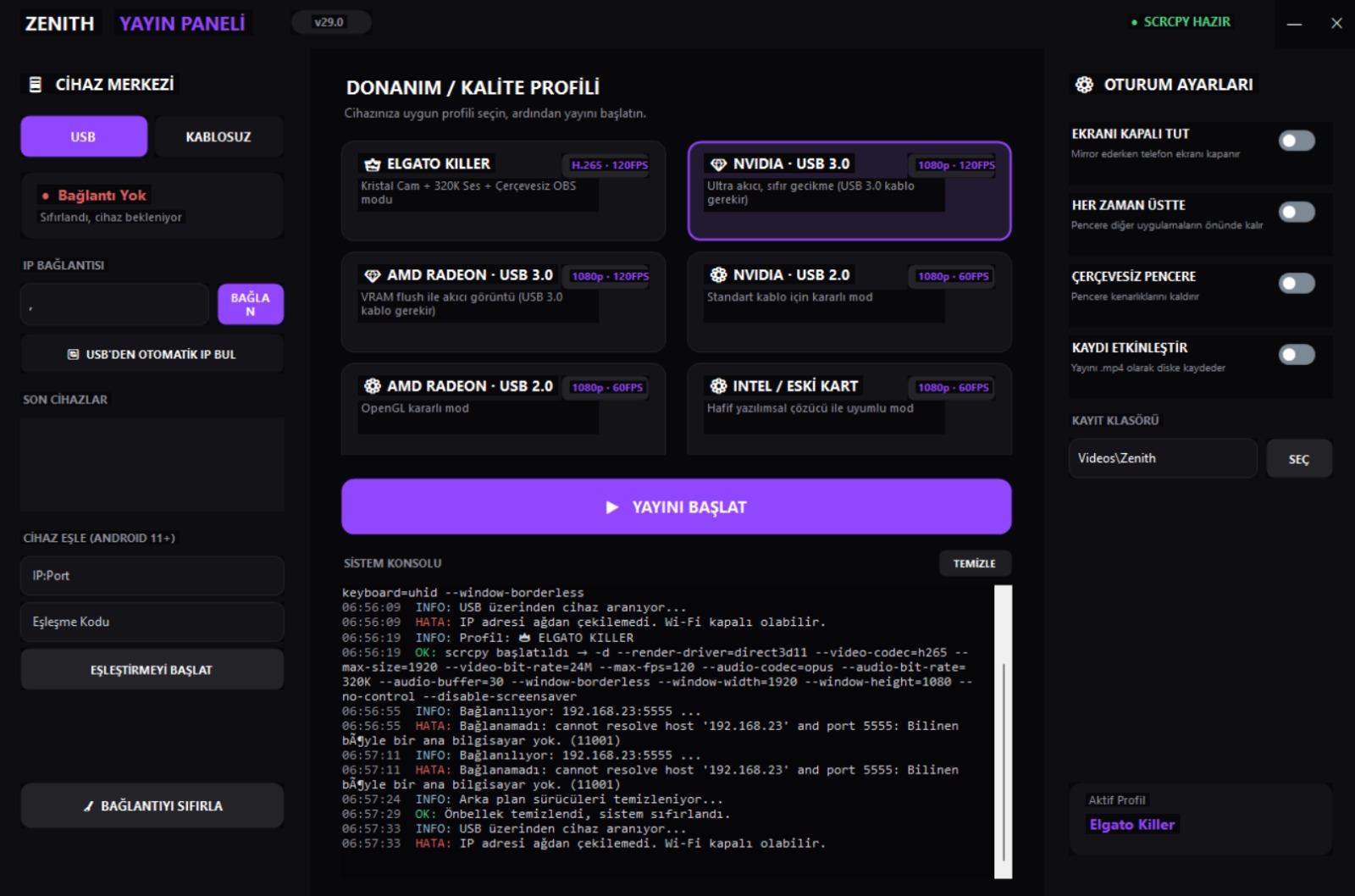This screenshot has width=1355, height=896.
Task: Click the Bağlan IP connect button
Action: point(251,304)
